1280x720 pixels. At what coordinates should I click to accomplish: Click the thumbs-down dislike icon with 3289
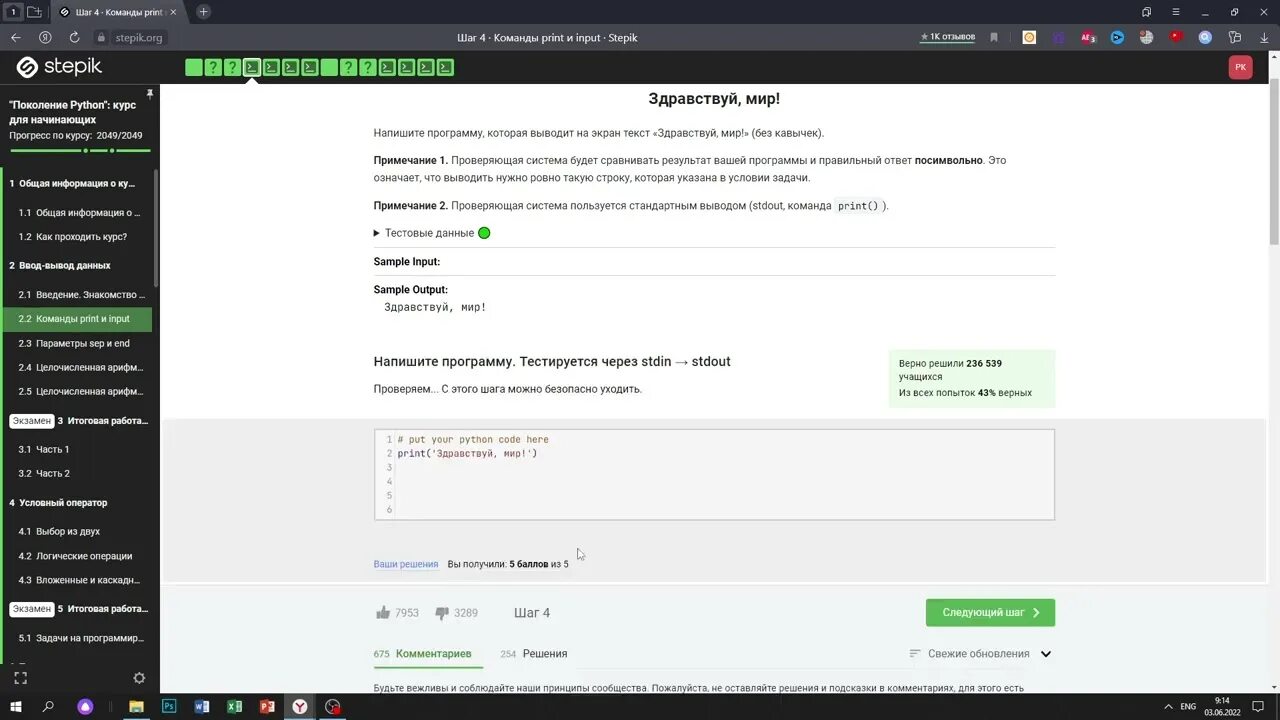[x=441, y=613]
